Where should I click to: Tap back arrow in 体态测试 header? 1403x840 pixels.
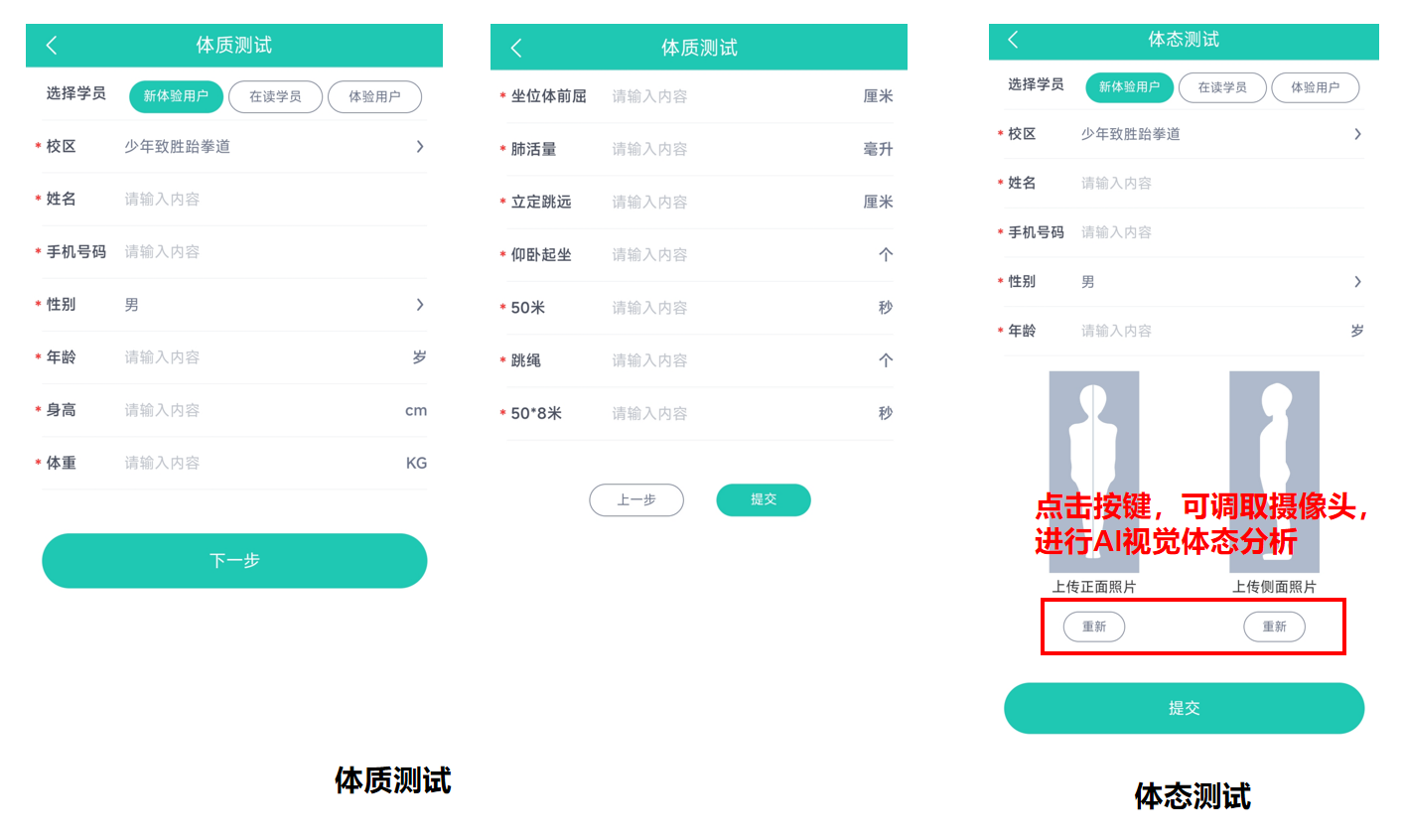coord(1013,40)
